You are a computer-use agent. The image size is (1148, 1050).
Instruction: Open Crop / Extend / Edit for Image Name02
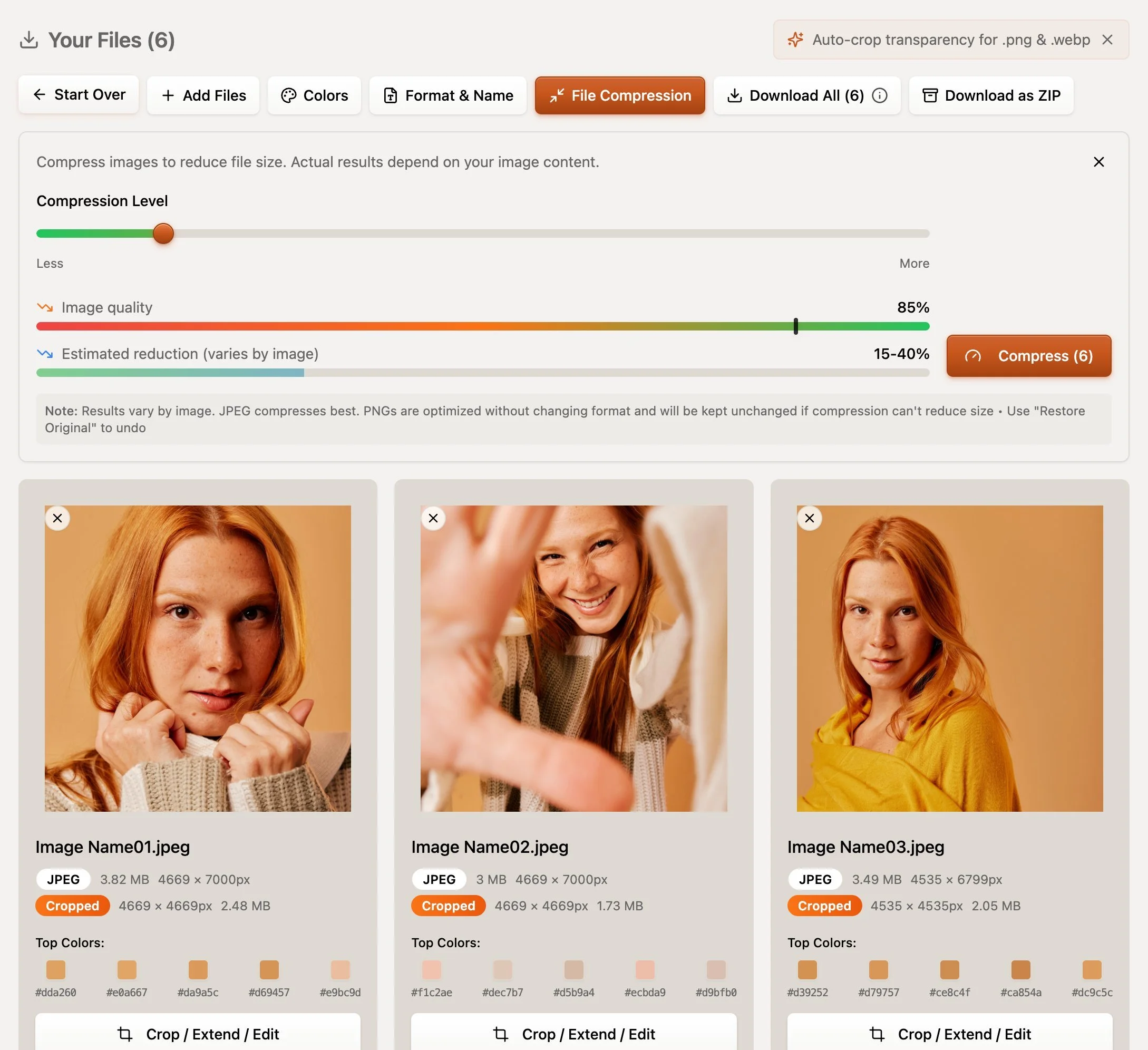pyautogui.click(x=573, y=1034)
